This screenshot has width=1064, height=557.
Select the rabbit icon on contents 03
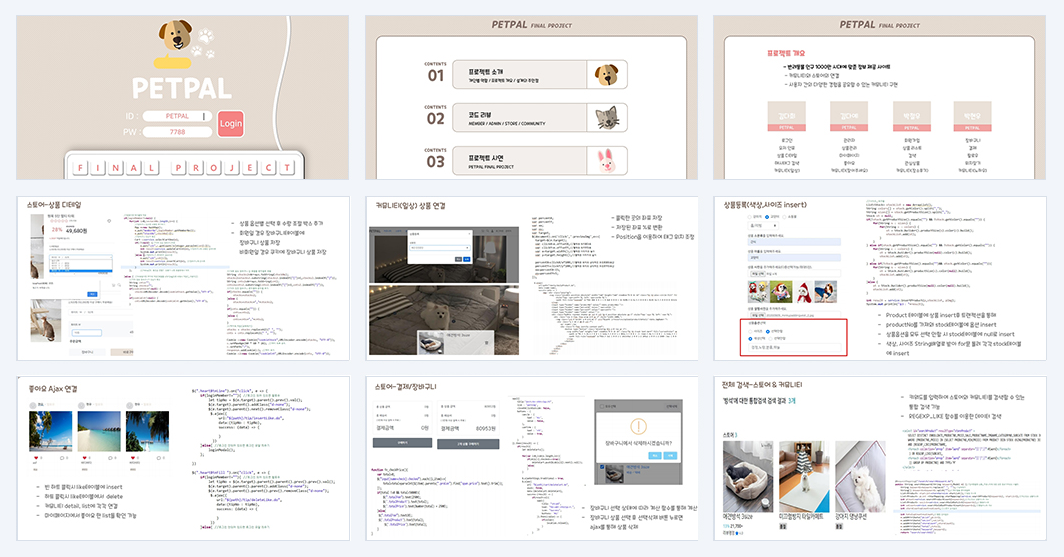click(x=605, y=161)
